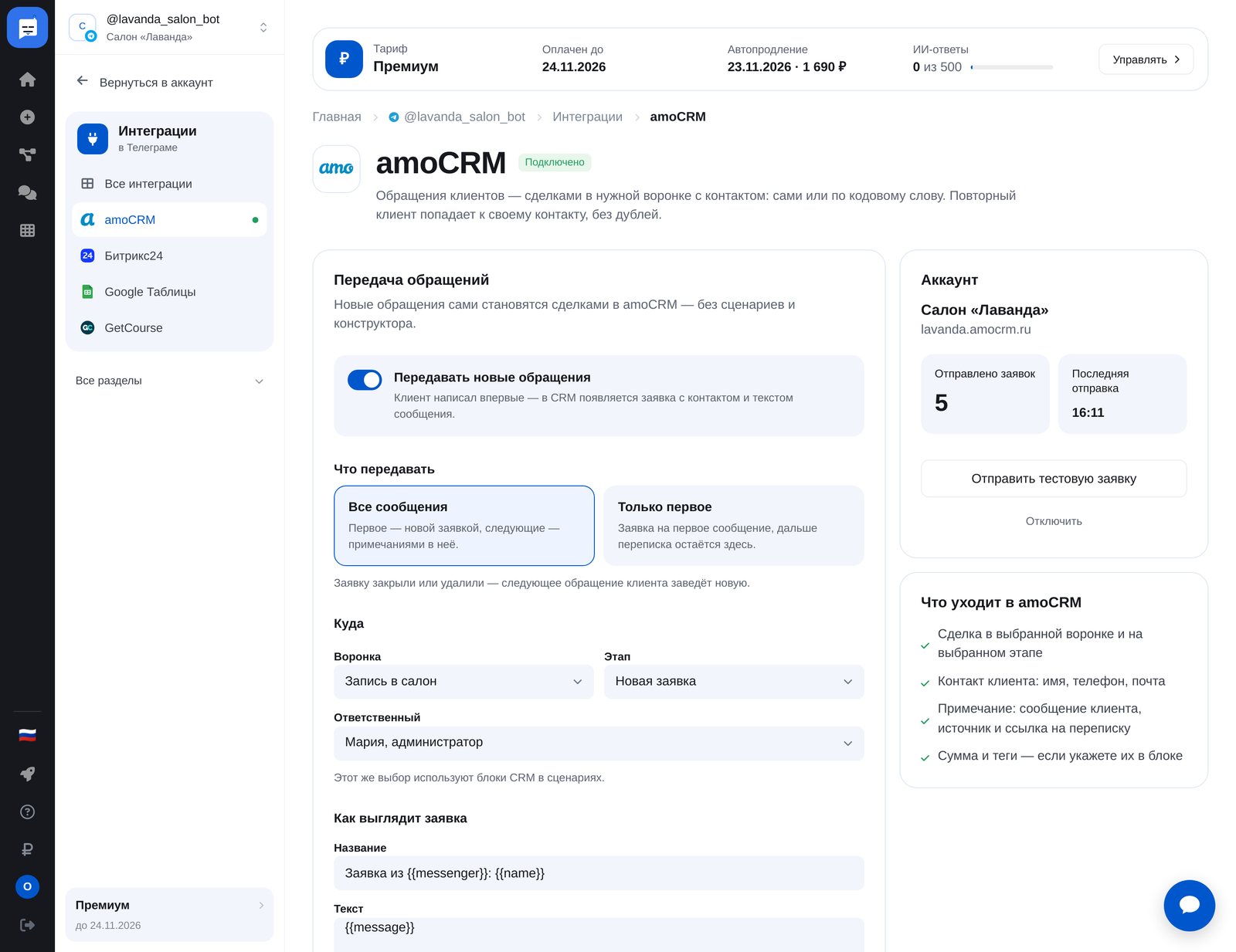Click the Текст field with {{message}}
Viewport: 1236px width, 952px height.
click(x=599, y=934)
